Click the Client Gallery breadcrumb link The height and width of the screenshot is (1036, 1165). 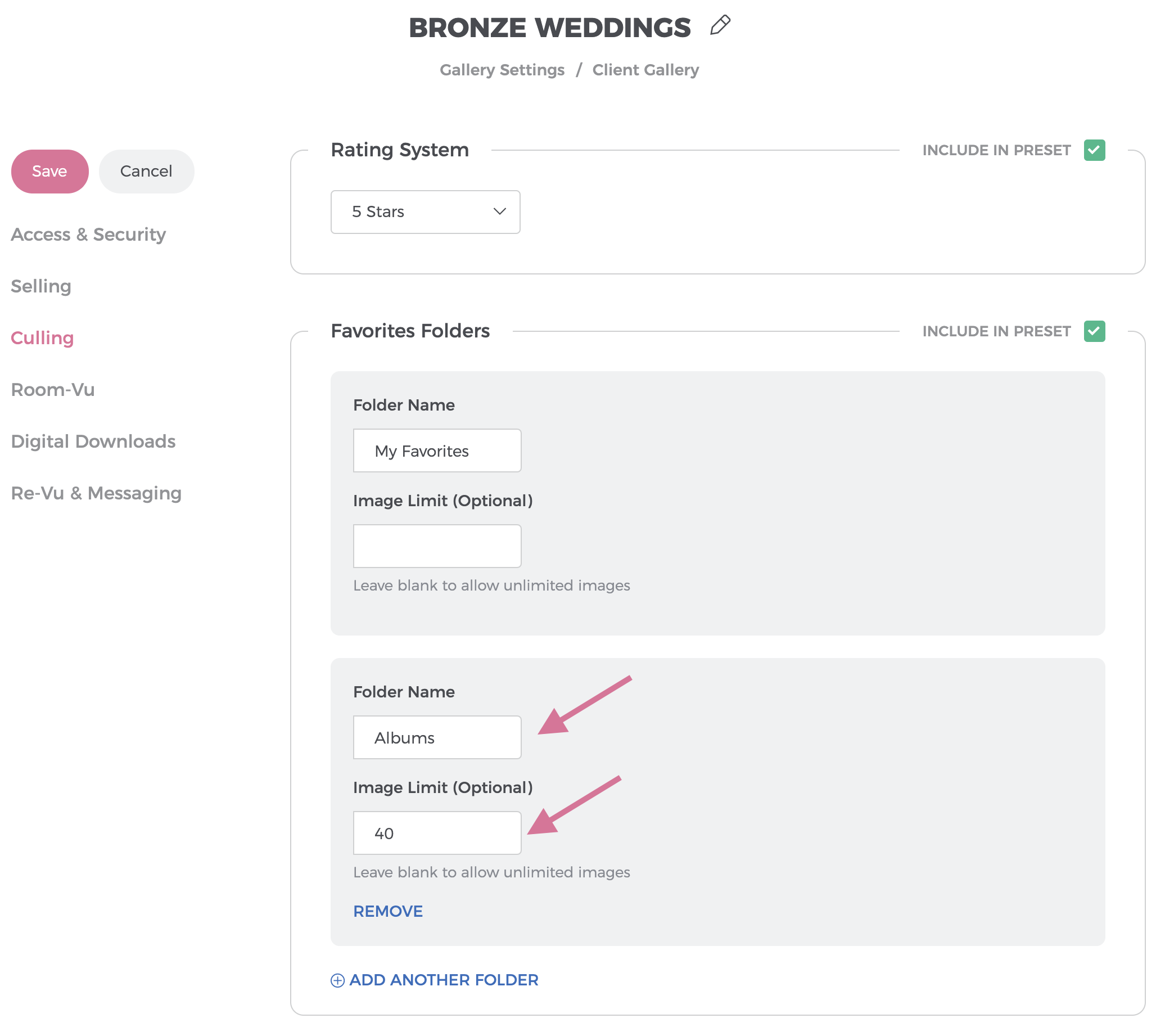645,70
